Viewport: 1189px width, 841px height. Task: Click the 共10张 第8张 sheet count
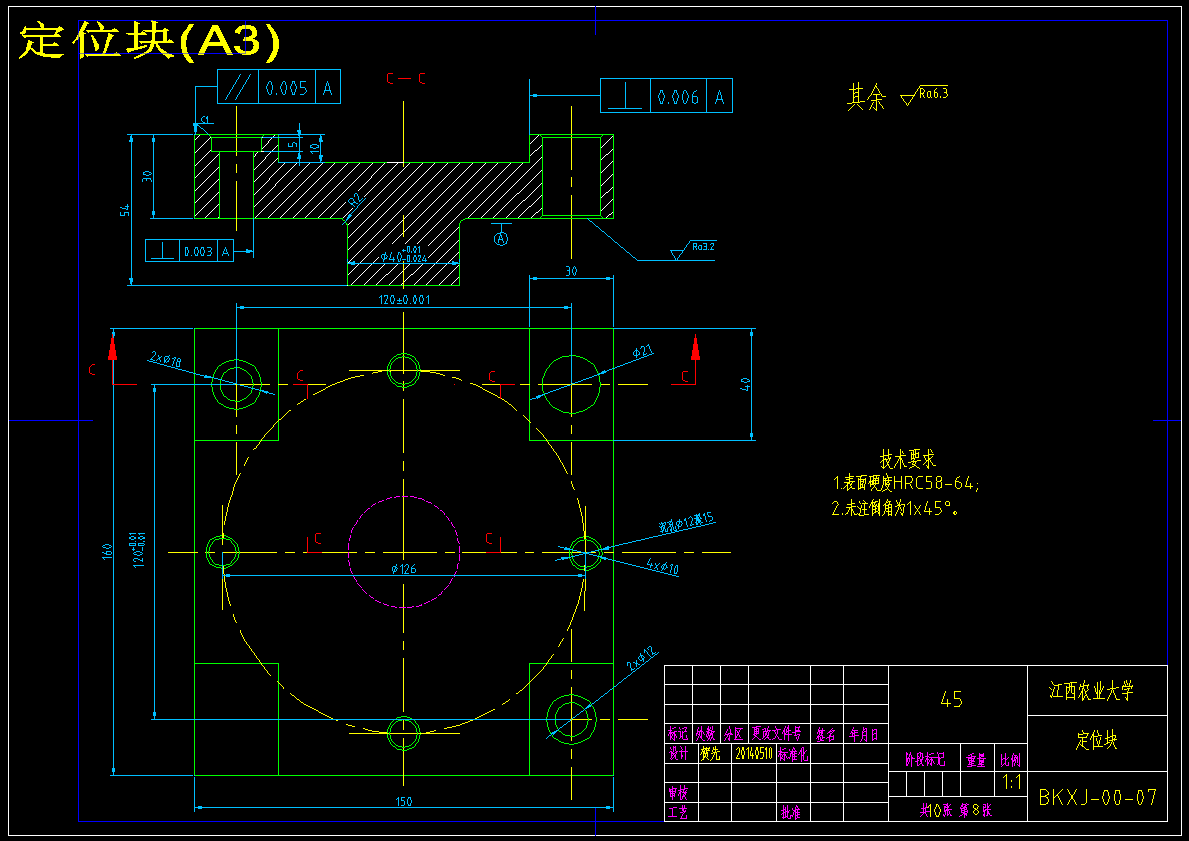pyautogui.click(x=955, y=810)
